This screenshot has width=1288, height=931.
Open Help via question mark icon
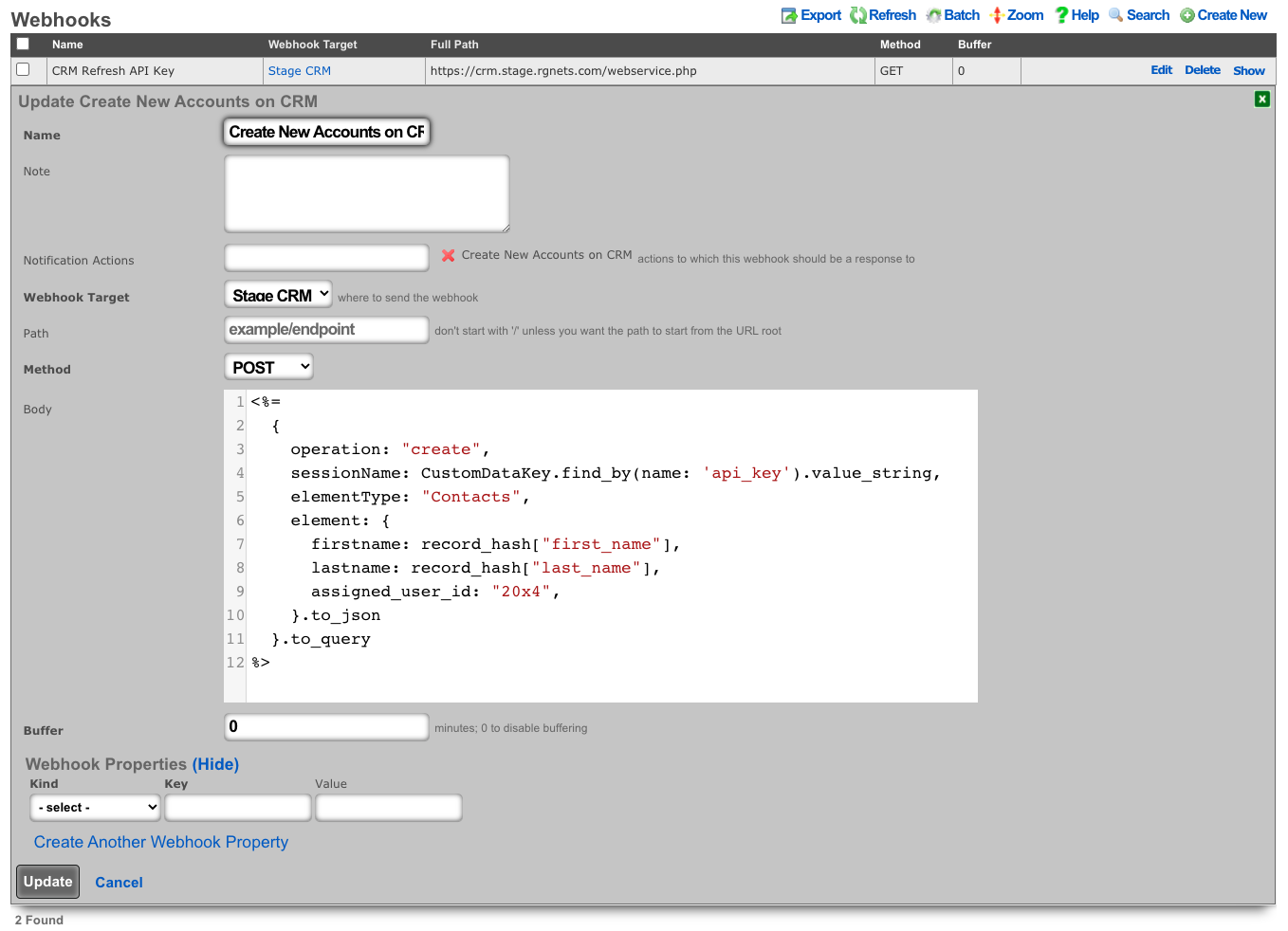1062,15
